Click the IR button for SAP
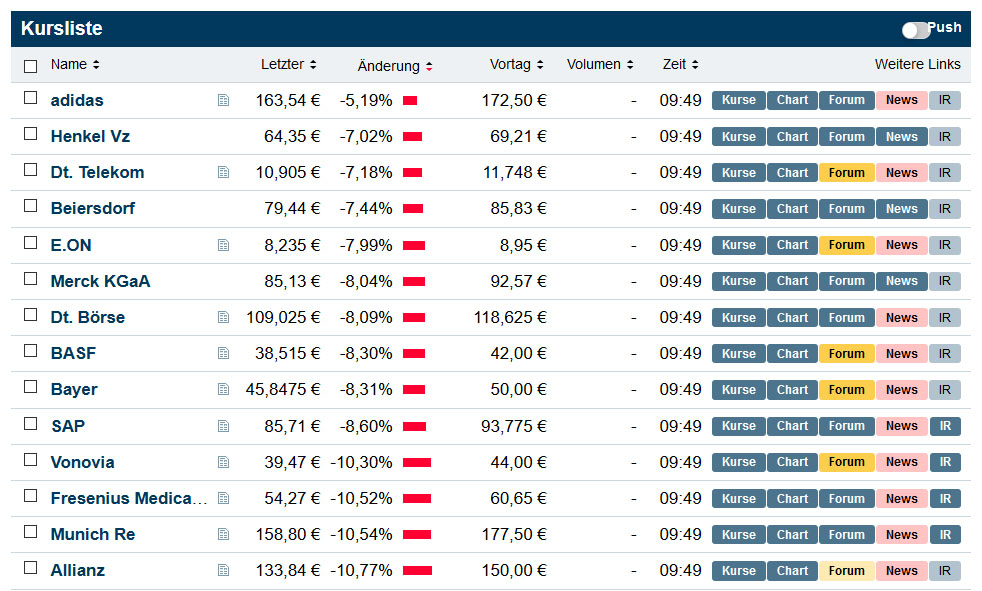982x591 pixels. coord(944,426)
